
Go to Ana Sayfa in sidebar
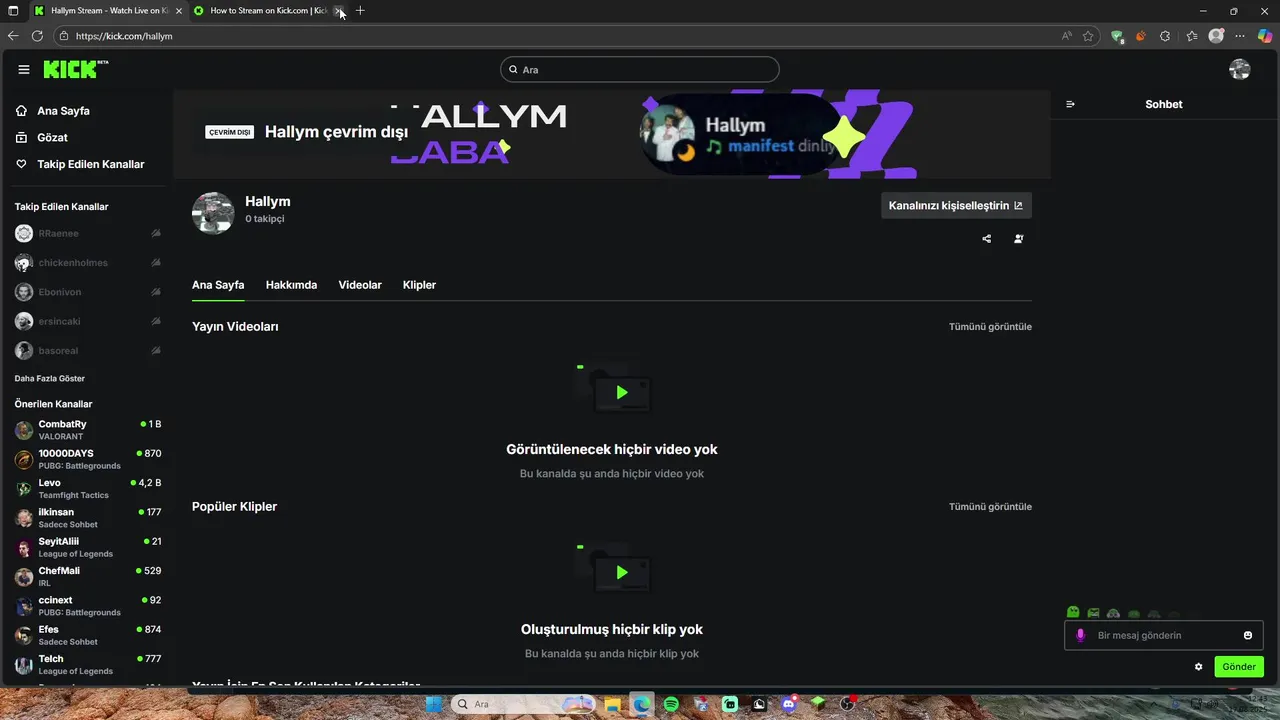point(63,111)
